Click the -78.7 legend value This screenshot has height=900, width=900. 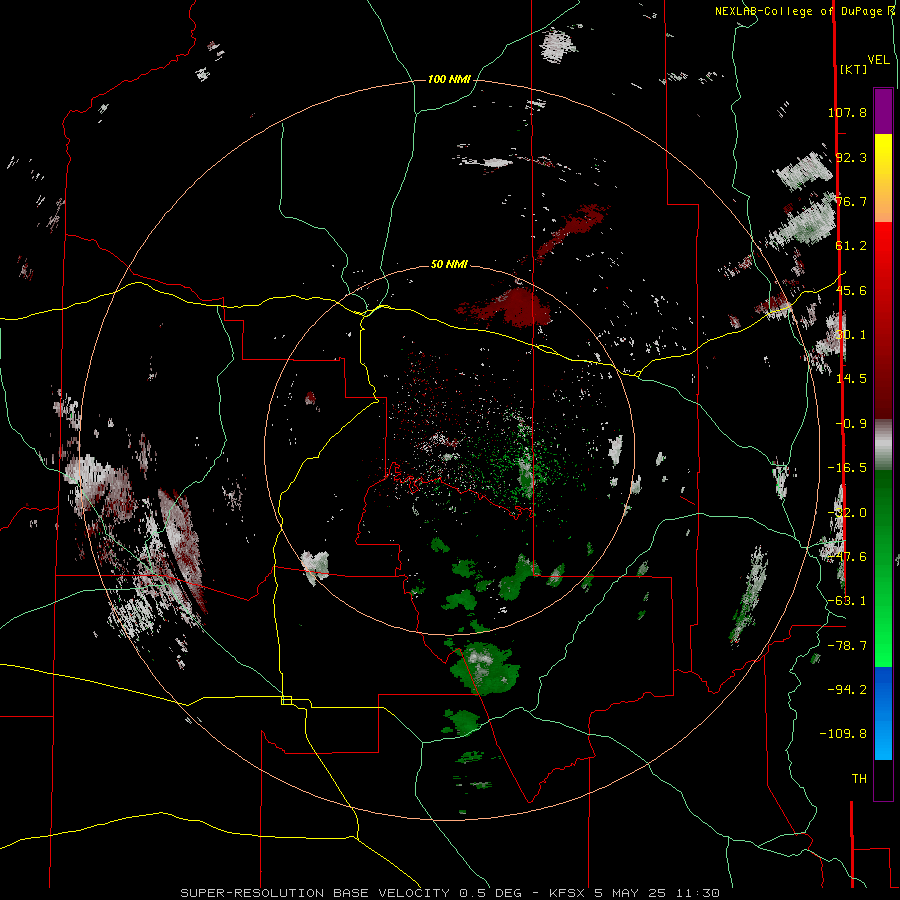coord(847,646)
